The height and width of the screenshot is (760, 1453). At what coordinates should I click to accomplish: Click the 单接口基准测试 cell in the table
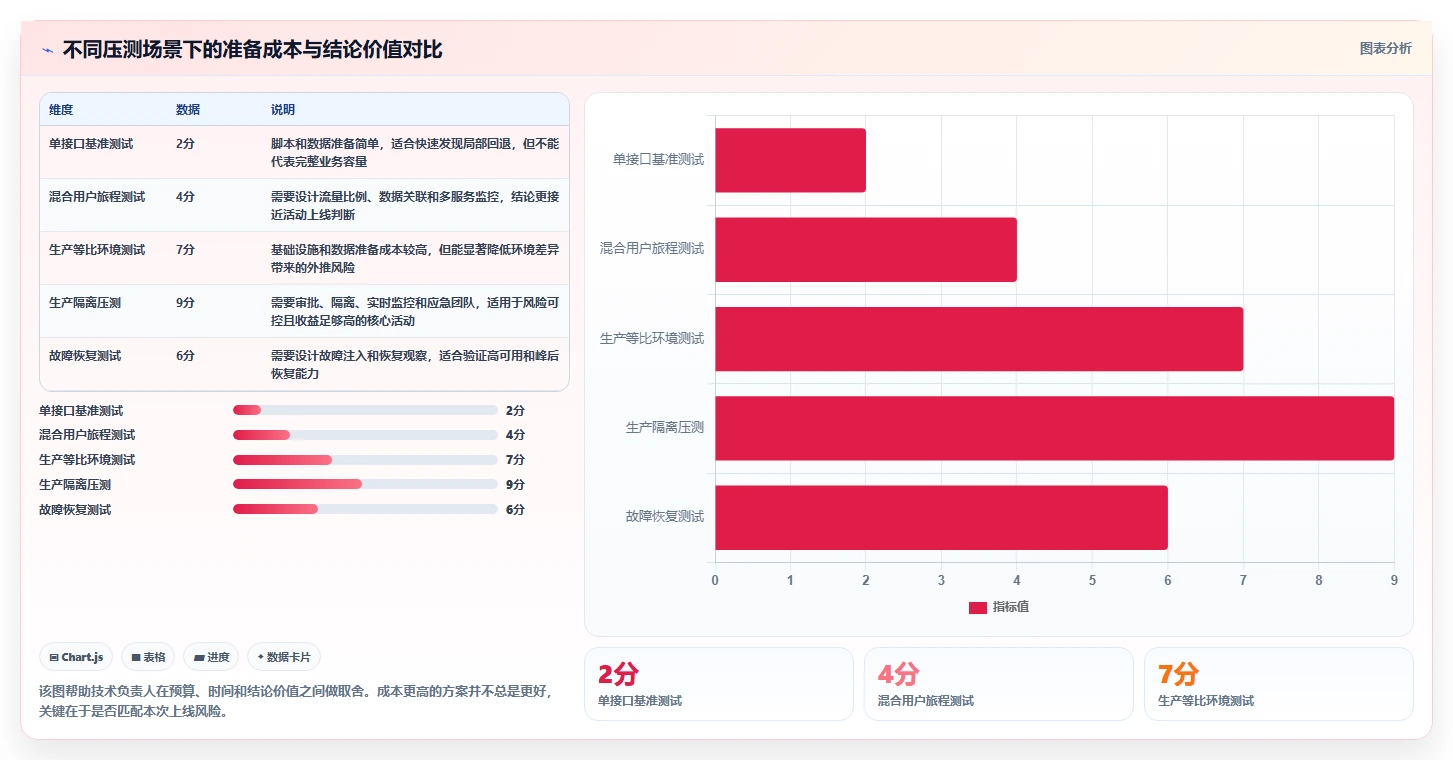[91, 144]
